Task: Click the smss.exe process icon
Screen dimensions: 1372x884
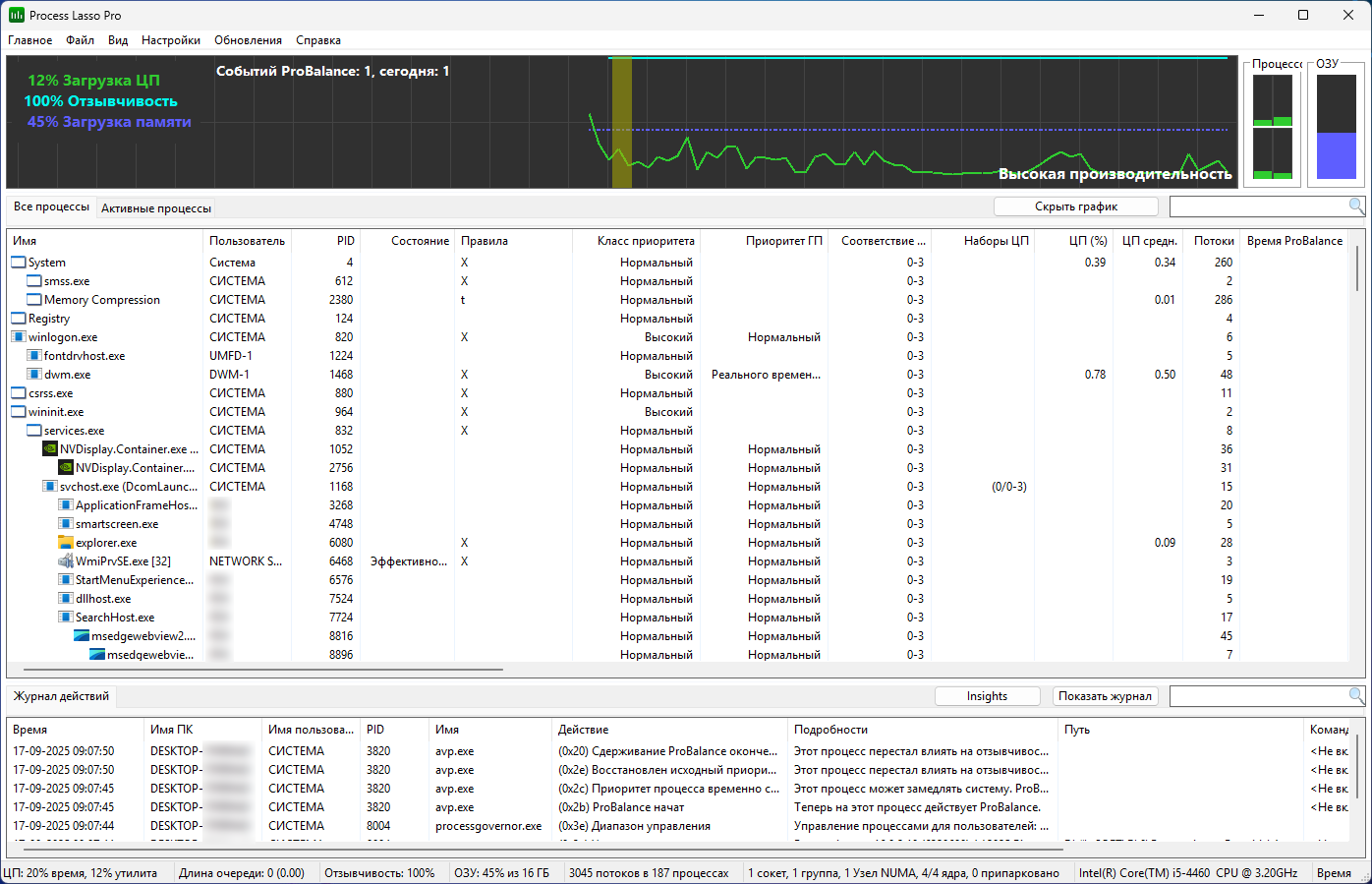Action: [34, 281]
